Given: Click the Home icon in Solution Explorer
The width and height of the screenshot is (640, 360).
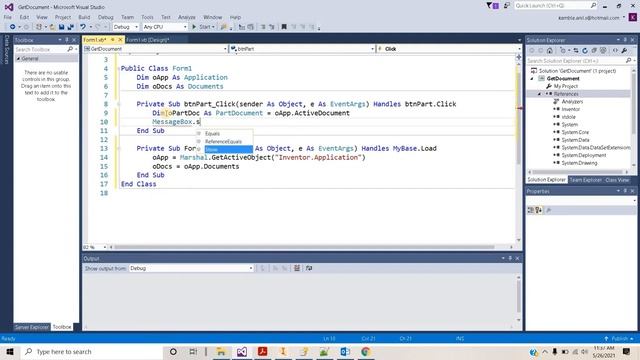Looking at the screenshot, I should tap(550, 51).
